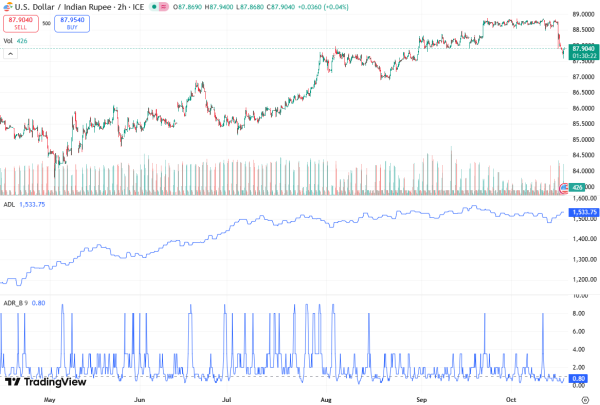The width and height of the screenshot is (600, 405).
Task: Open the U.S. Dollar / Indian Rupee symbol title
Action: pyautogui.click(x=70, y=6)
